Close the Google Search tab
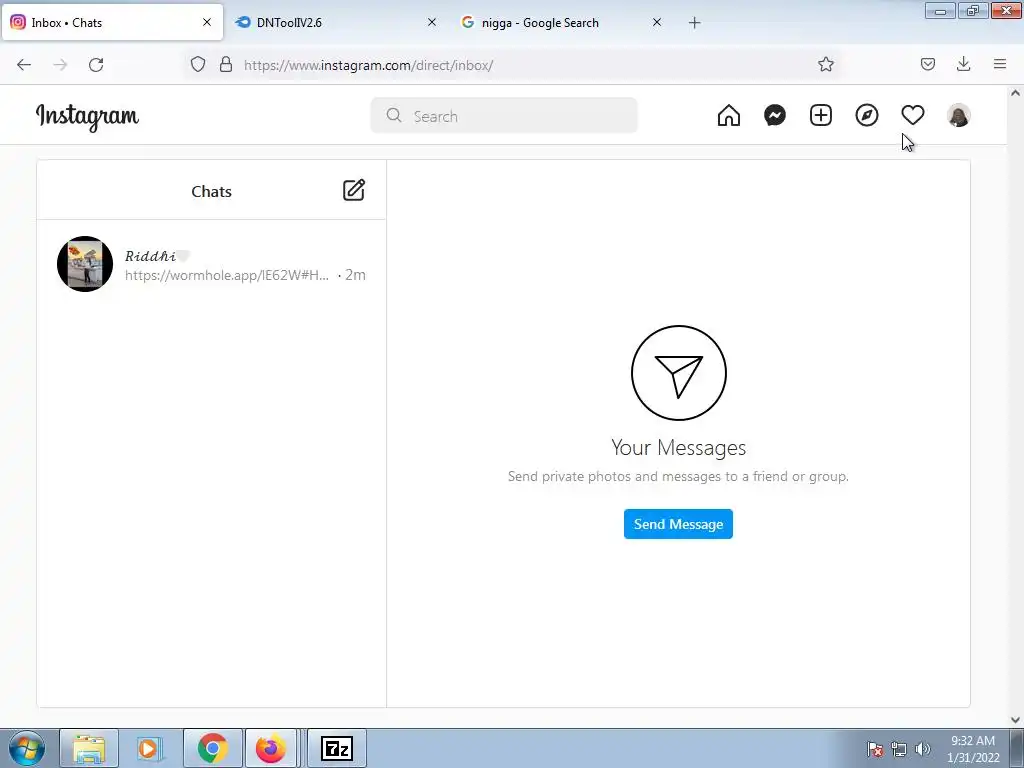 coord(657,22)
